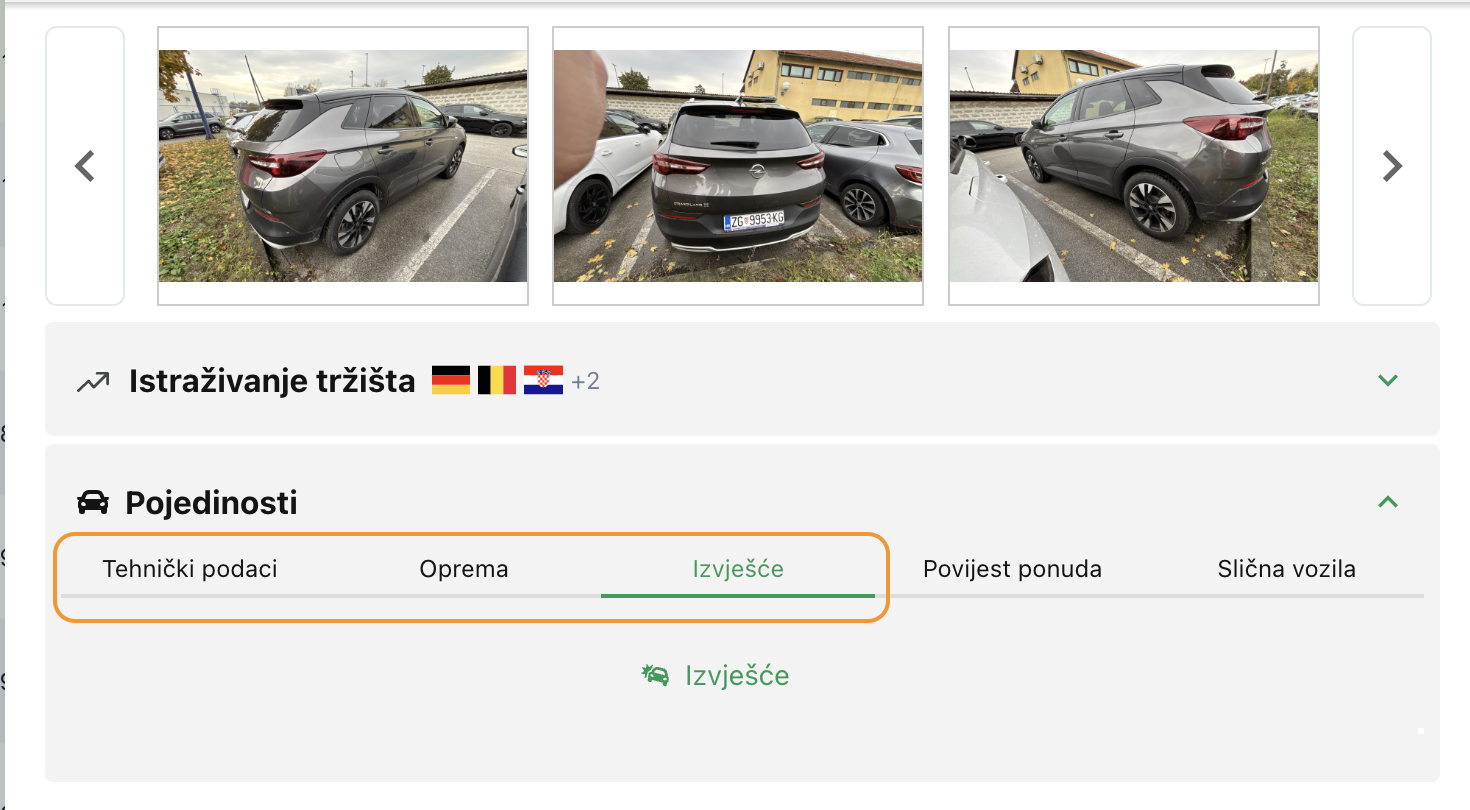Collapse the Pojedinosti section chevron
1470x810 pixels.
pos(1387,502)
